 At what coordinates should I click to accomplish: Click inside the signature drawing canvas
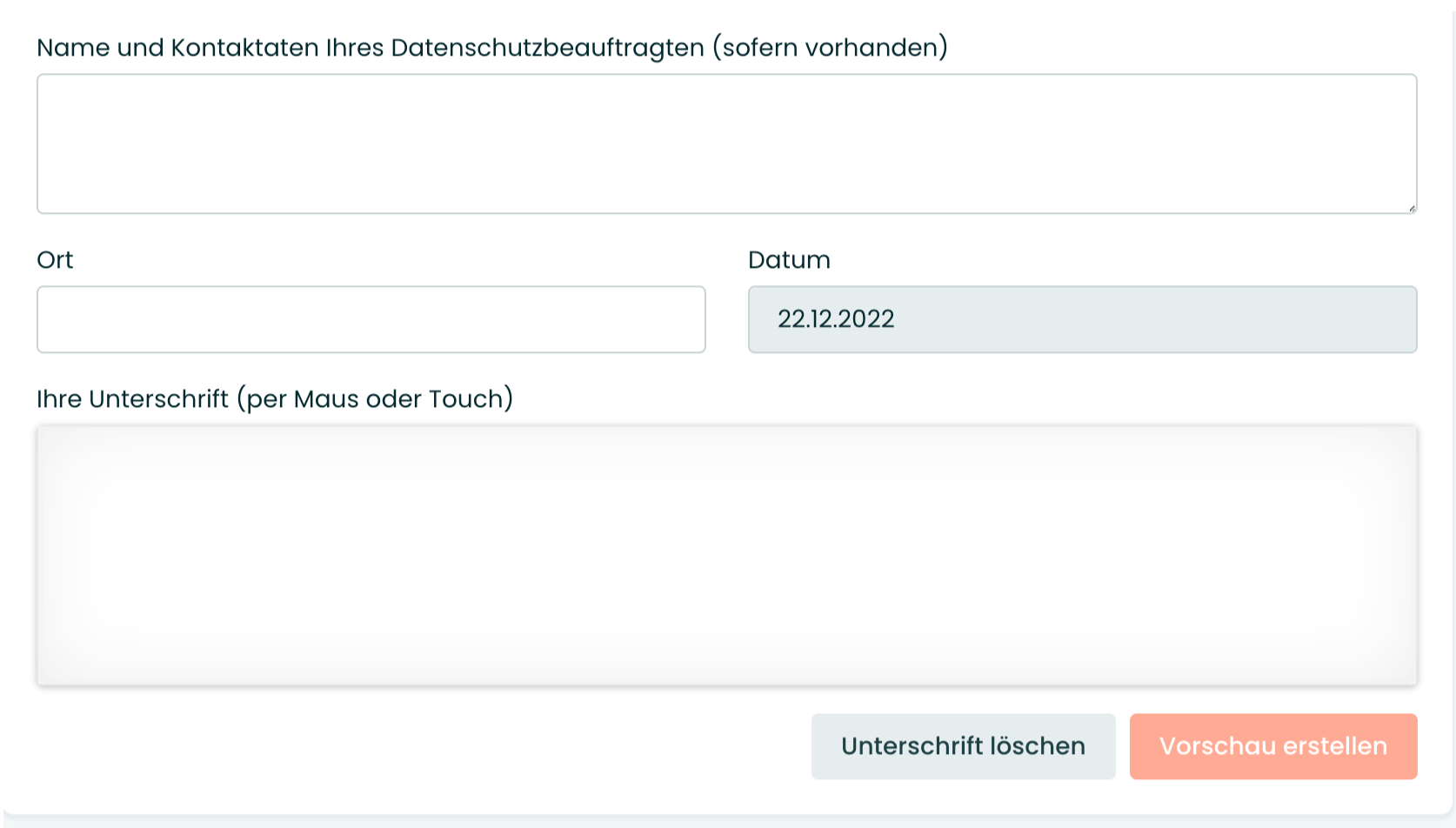[727, 555]
